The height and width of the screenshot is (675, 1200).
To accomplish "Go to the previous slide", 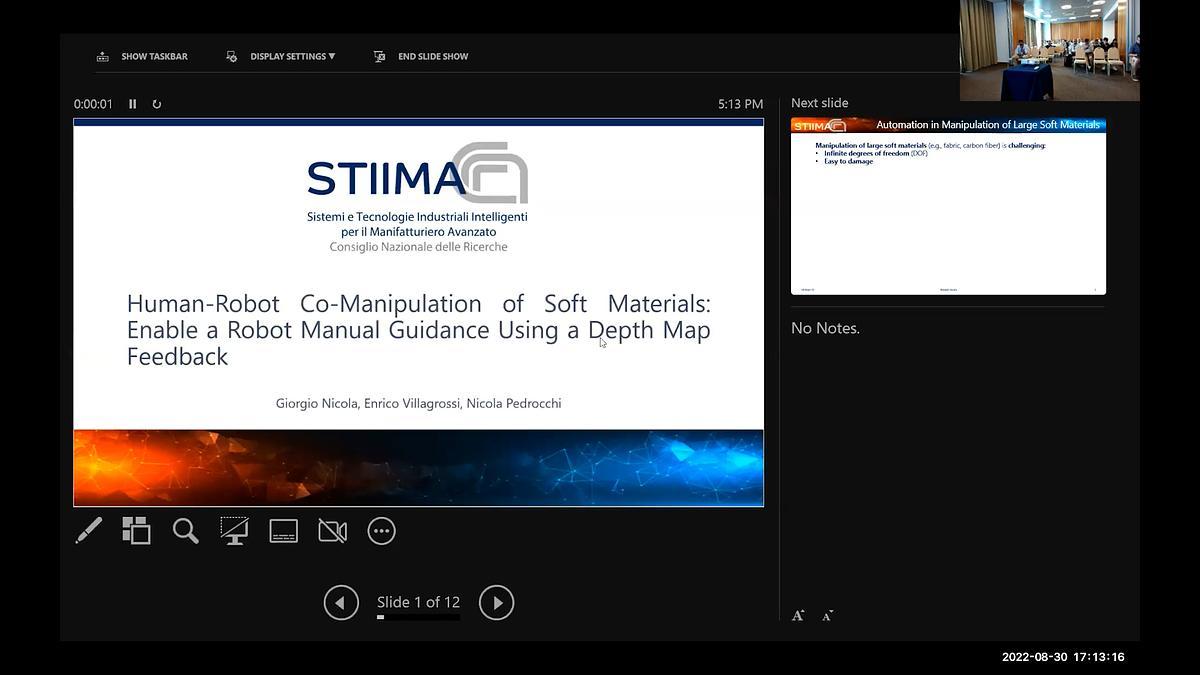I will 341,602.
